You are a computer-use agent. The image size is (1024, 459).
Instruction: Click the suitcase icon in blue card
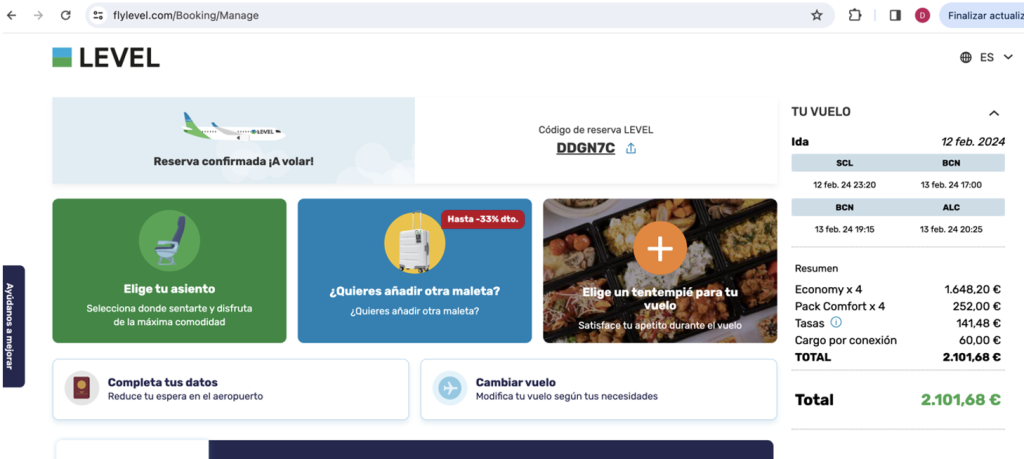coord(415,242)
